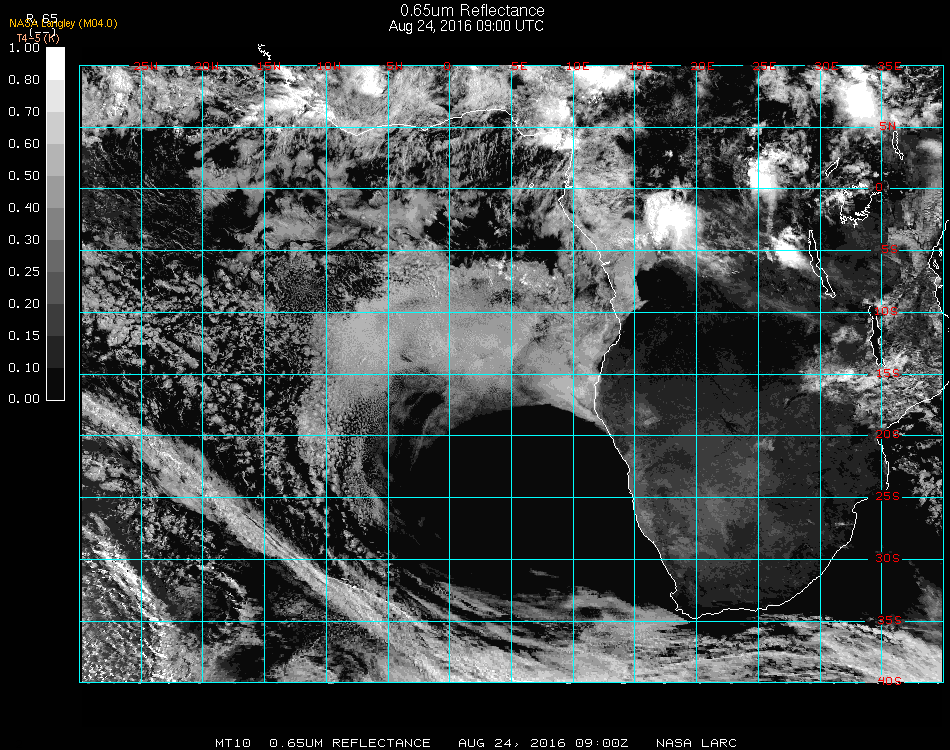The width and height of the screenshot is (950, 750).
Task: Select the 0.20 colorbar scale value
Action: pyautogui.click(x=24, y=304)
